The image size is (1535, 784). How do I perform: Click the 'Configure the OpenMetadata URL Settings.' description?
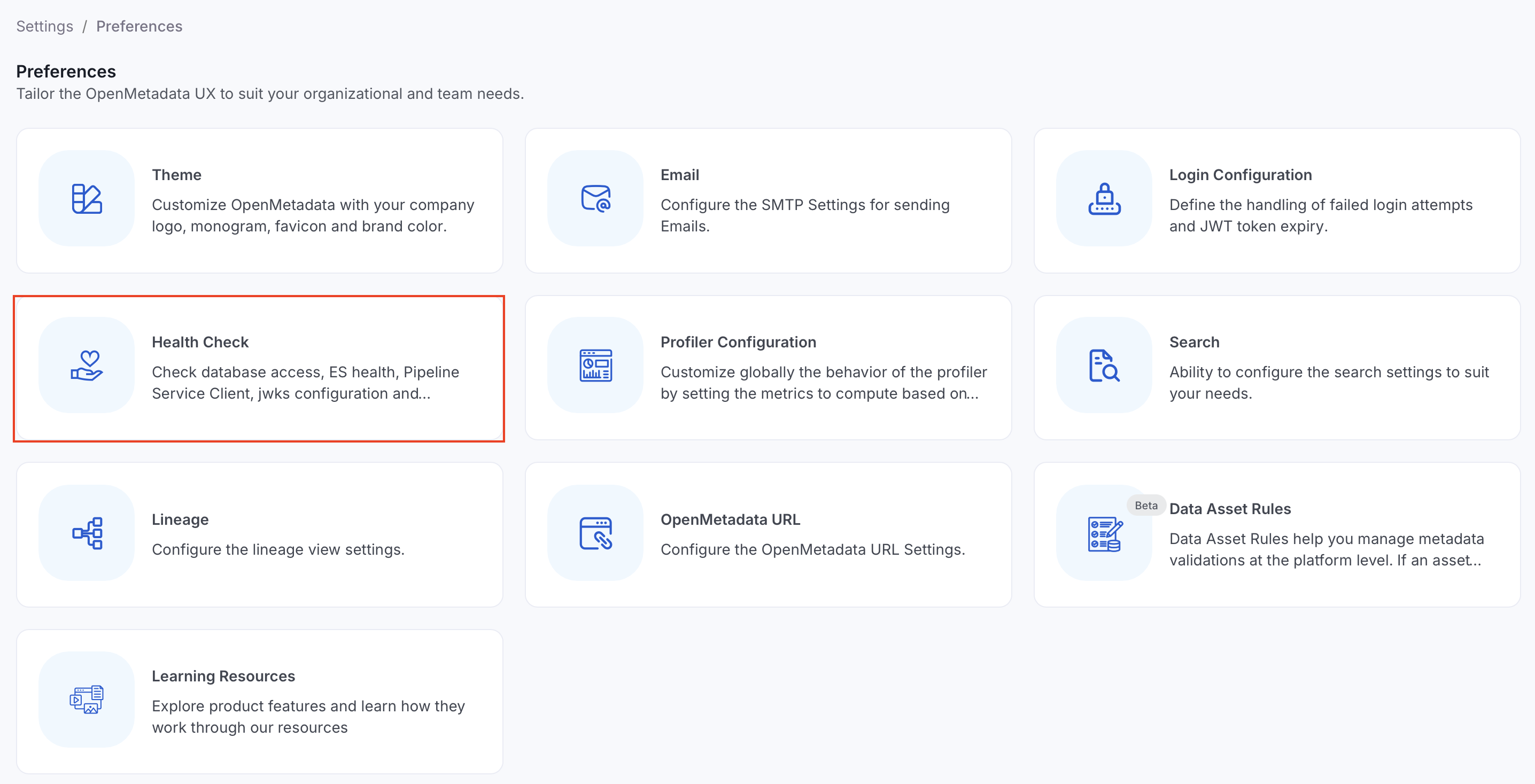(813, 549)
